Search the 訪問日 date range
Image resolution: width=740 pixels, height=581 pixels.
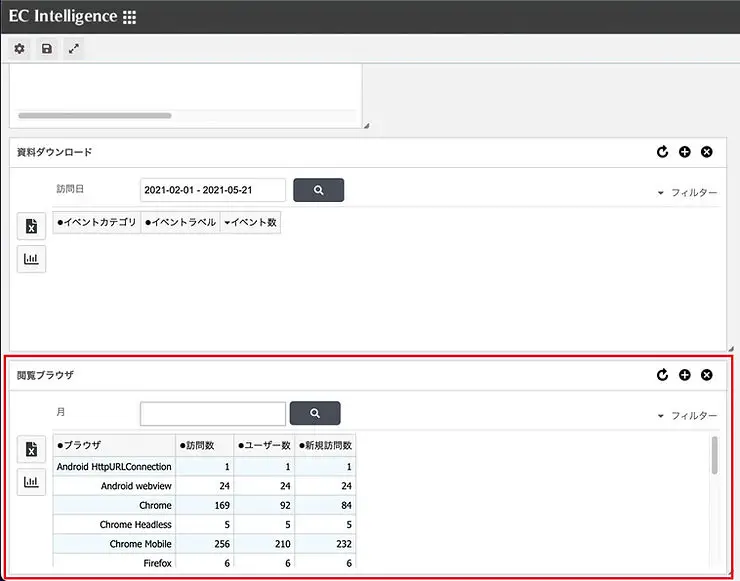[x=318, y=190]
